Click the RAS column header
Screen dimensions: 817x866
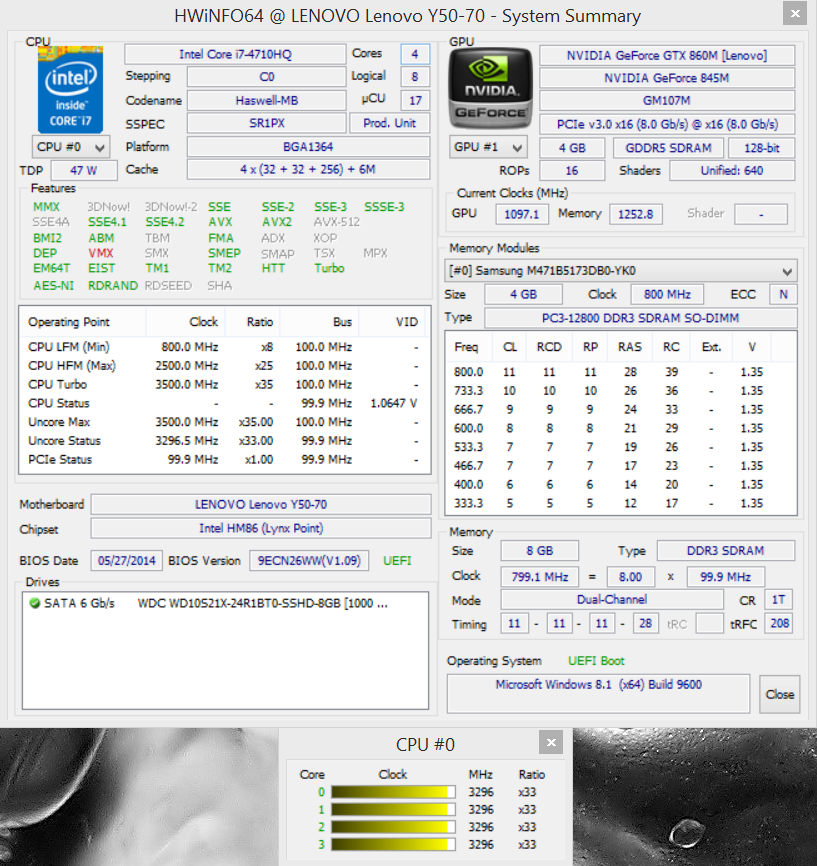[x=630, y=347]
